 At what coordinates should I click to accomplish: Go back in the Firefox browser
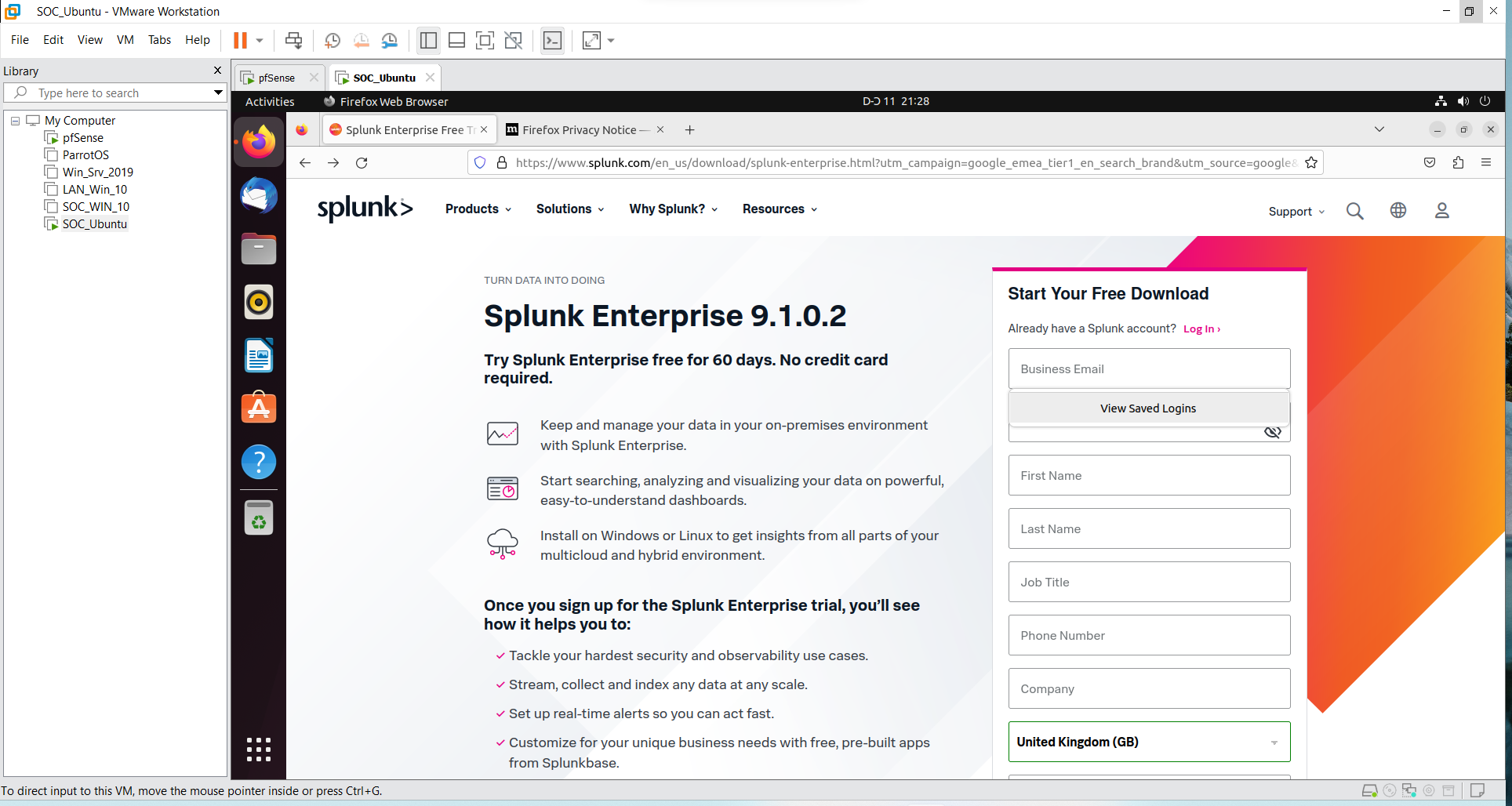(305, 163)
